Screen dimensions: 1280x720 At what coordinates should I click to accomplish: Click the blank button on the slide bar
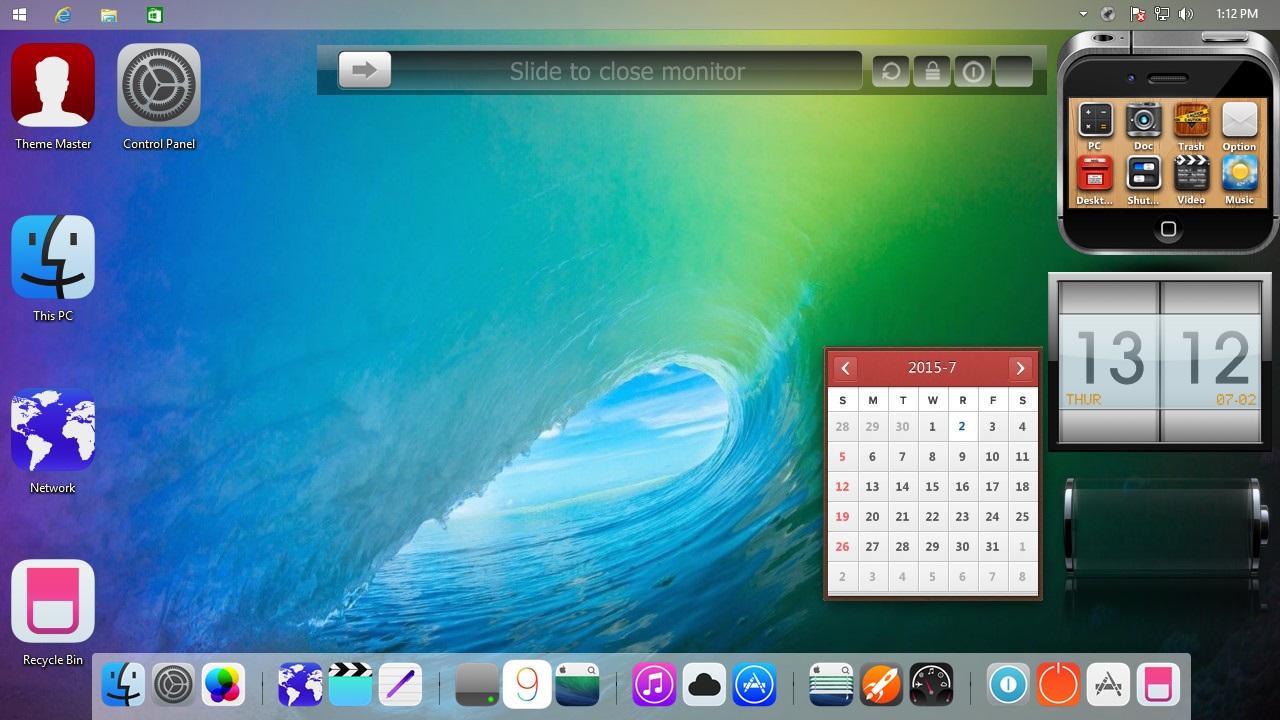point(1014,71)
